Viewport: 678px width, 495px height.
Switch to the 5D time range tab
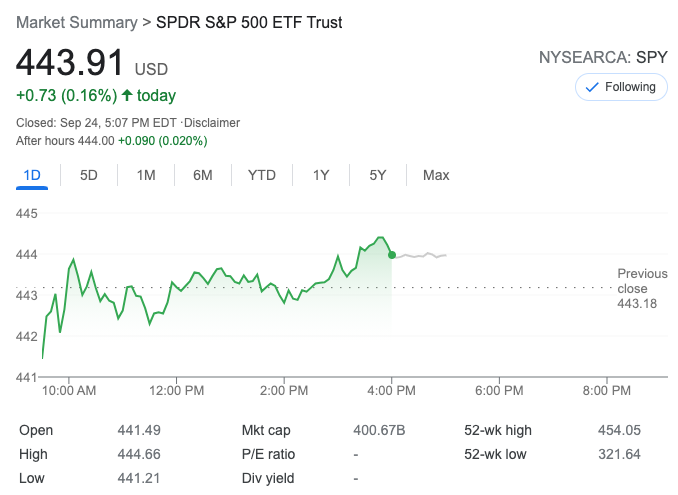pyautogui.click(x=89, y=175)
